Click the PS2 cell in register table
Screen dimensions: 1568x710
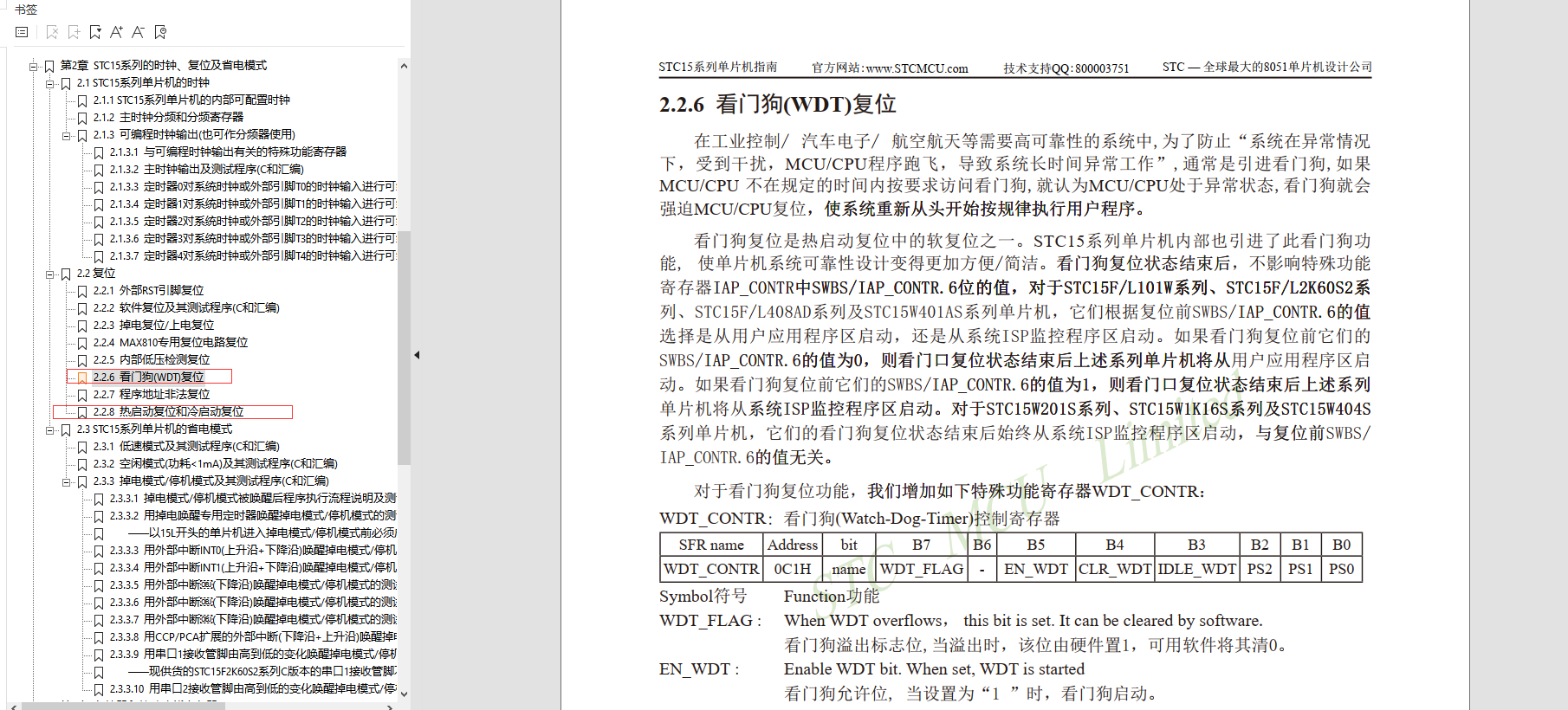(x=1260, y=569)
